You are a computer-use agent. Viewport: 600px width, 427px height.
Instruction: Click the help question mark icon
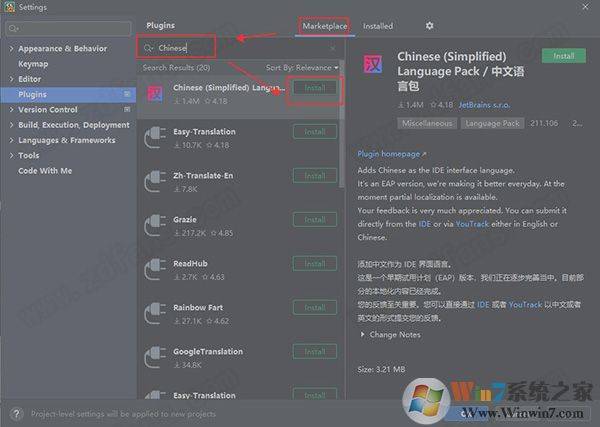[x=16, y=414]
